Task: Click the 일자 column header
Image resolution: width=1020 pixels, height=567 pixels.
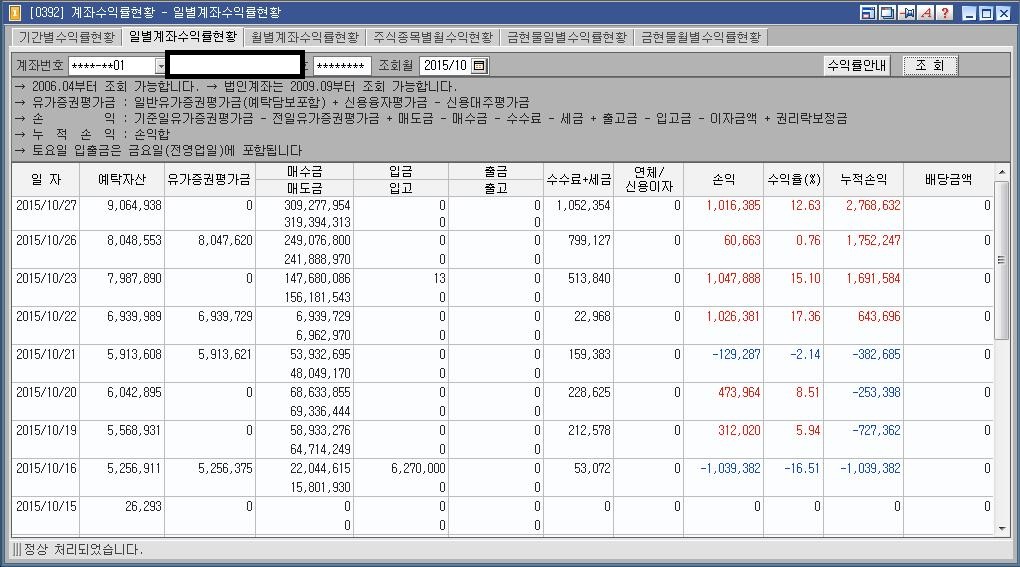Action: pos(46,179)
